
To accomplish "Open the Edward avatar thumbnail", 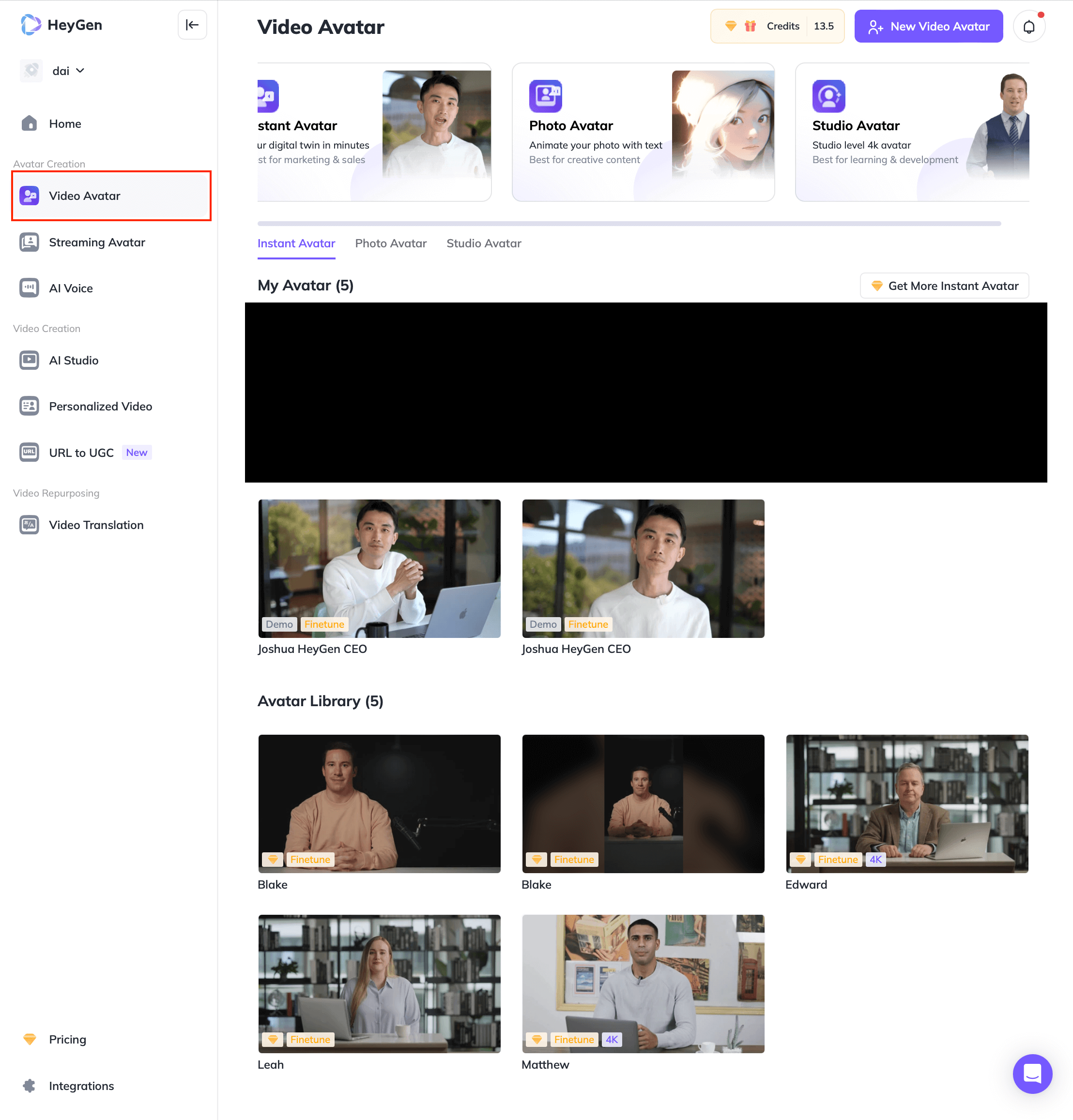I will coord(907,803).
